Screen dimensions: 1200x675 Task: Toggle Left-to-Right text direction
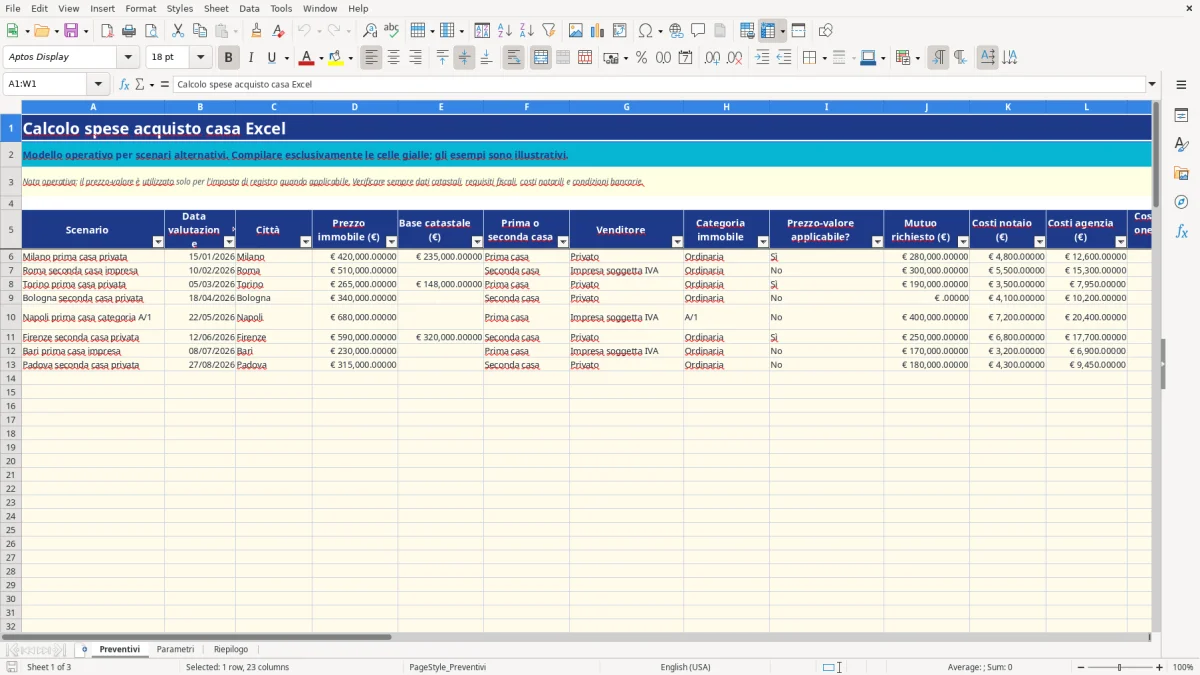coord(938,58)
